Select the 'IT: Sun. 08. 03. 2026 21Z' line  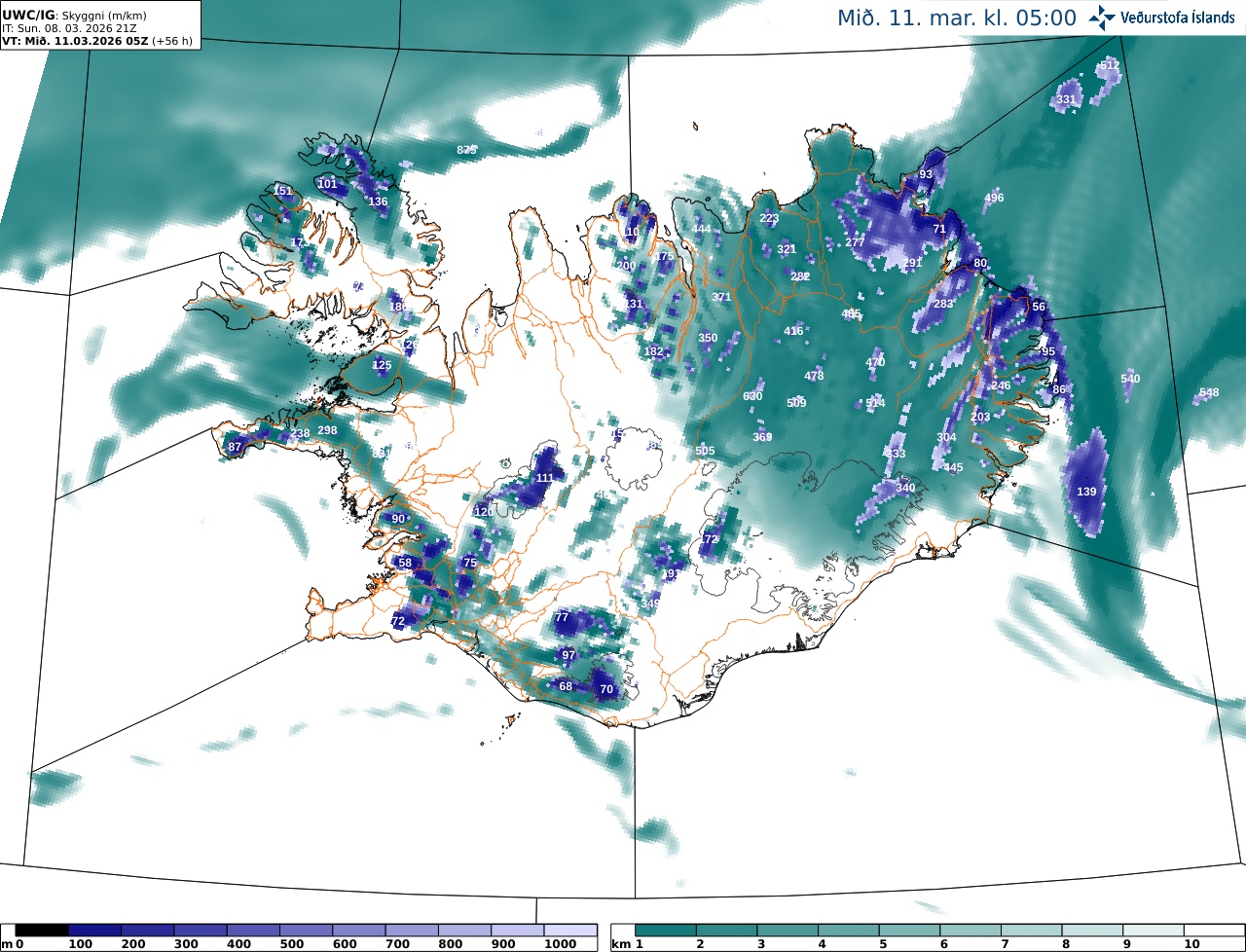point(69,28)
